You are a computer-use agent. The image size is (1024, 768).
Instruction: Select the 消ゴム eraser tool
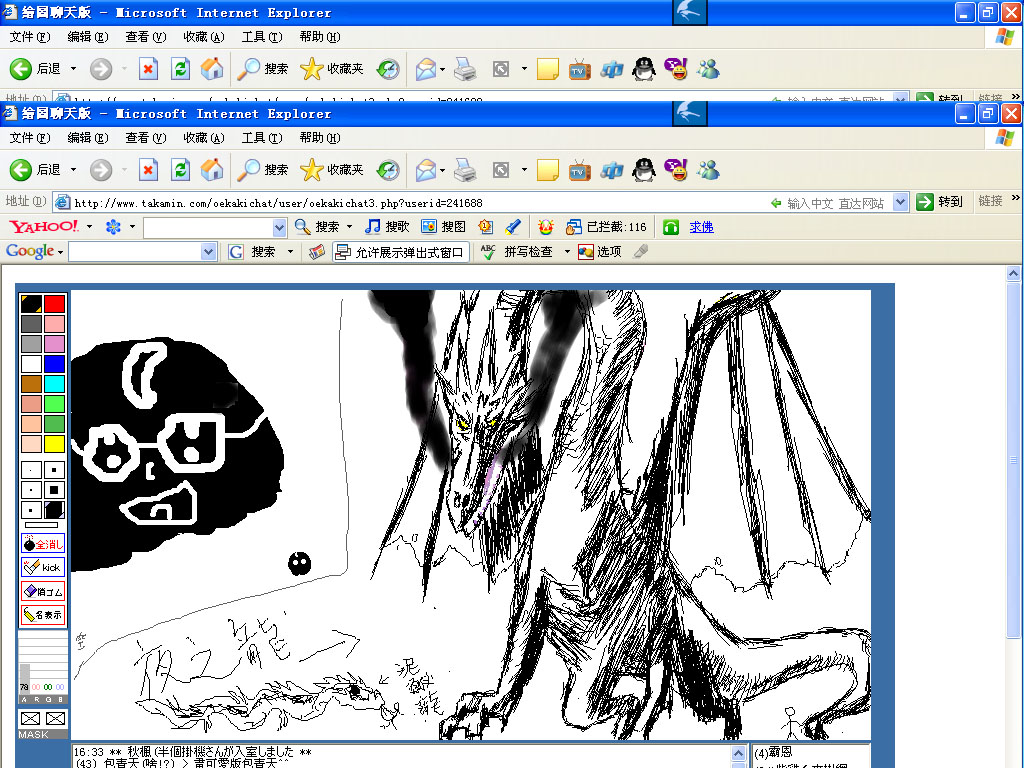pos(43,591)
